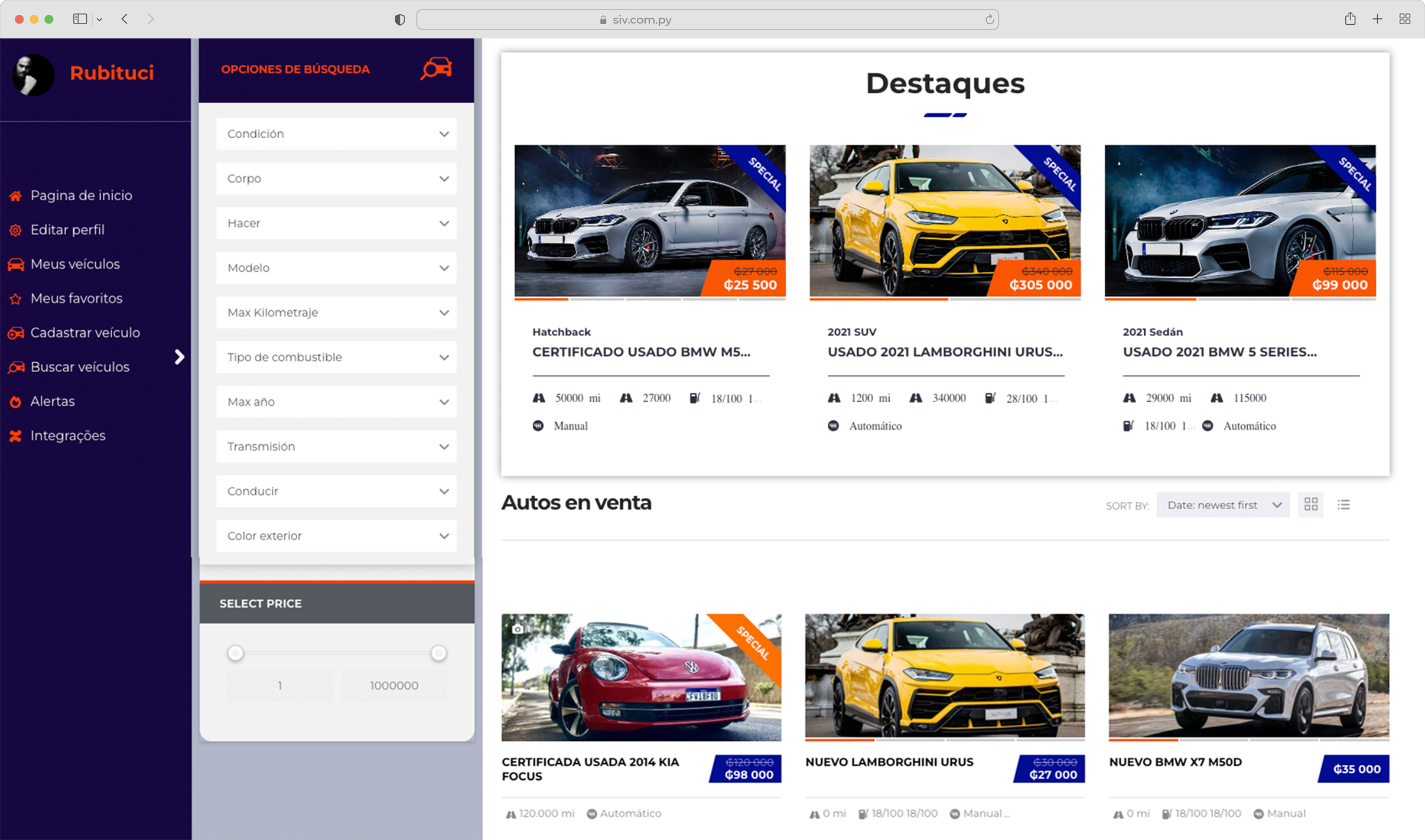Go back with the browser back arrow
The height and width of the screenshot is (840, 1425).
(125, 19)
